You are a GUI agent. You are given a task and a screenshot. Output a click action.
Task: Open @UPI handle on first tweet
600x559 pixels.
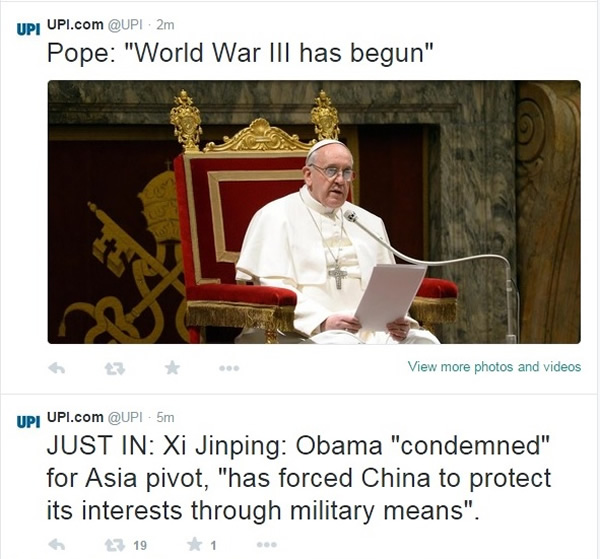125,25
